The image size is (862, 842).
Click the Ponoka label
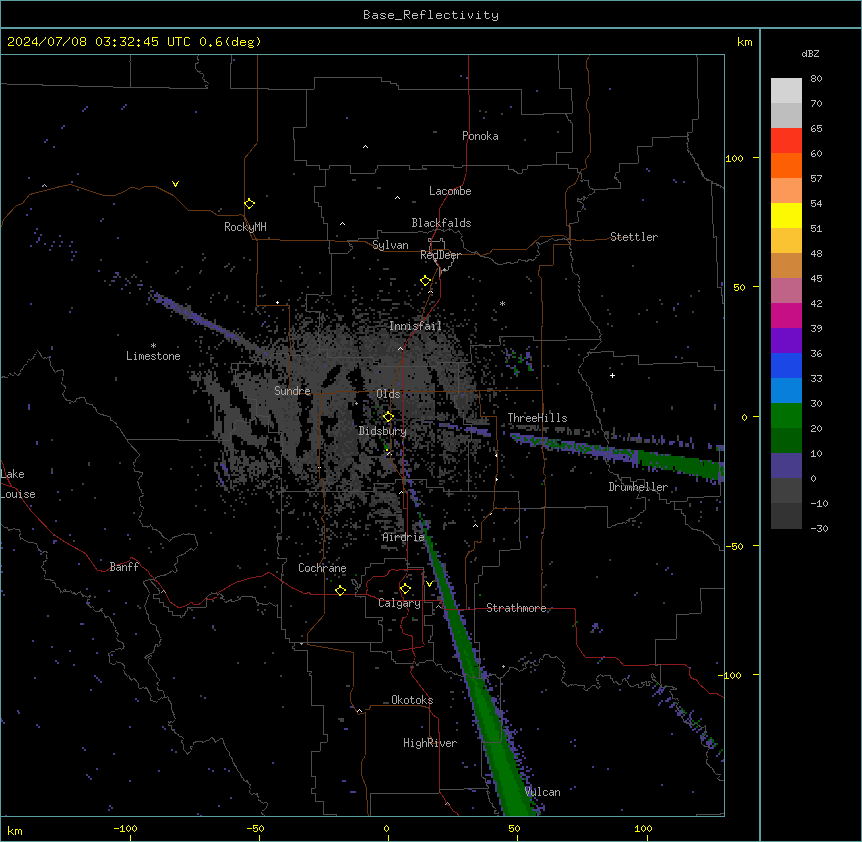pos(480,136)
